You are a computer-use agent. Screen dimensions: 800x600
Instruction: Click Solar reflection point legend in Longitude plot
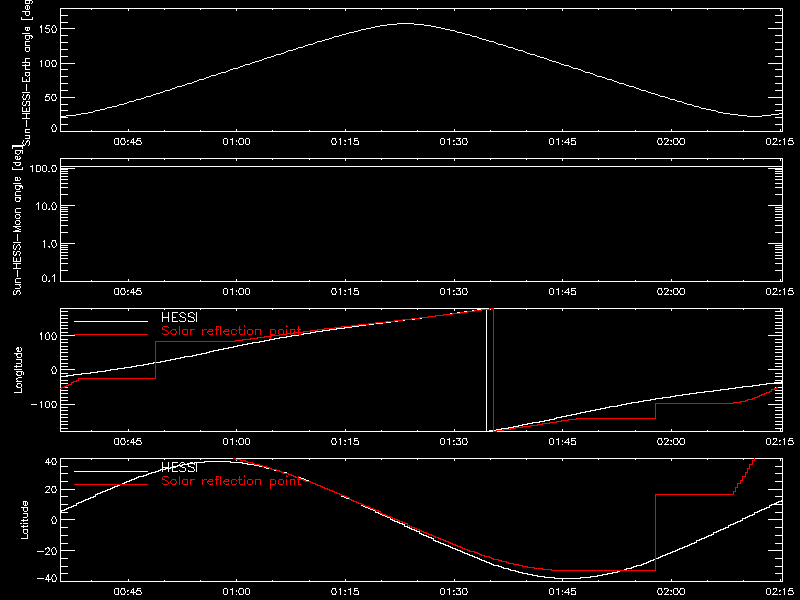pos(231,331)
